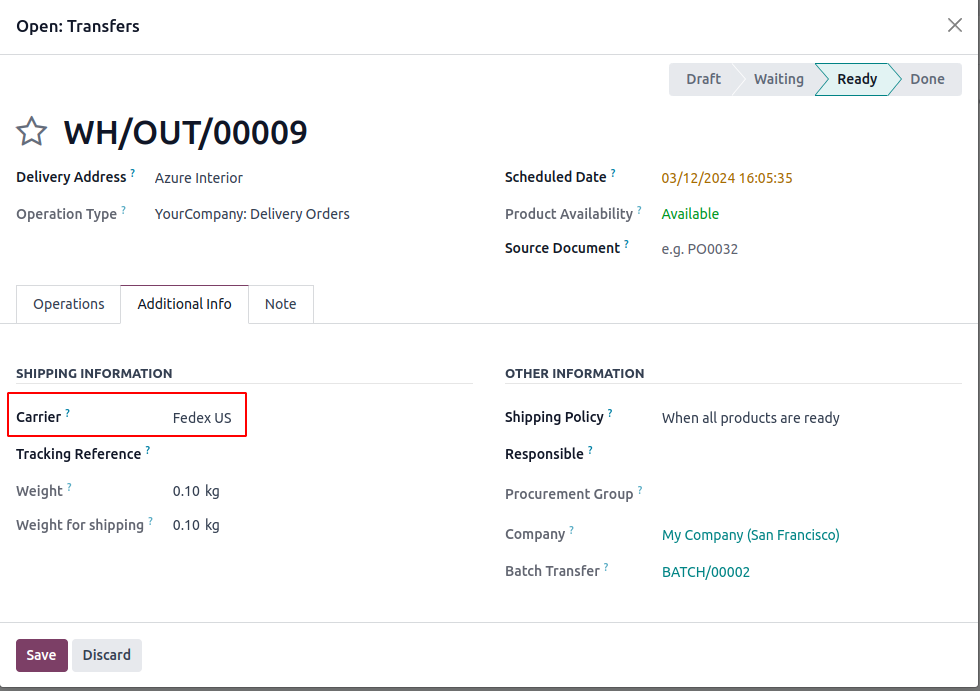Open the Note tab

(281, 304)
